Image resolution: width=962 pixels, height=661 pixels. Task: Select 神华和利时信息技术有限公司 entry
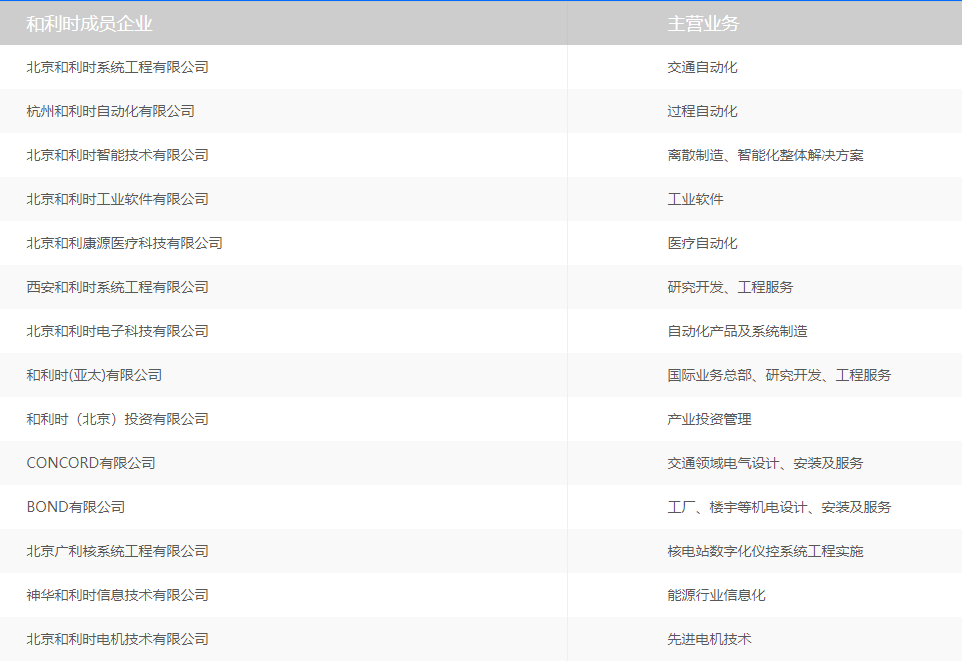click(117, 595)
